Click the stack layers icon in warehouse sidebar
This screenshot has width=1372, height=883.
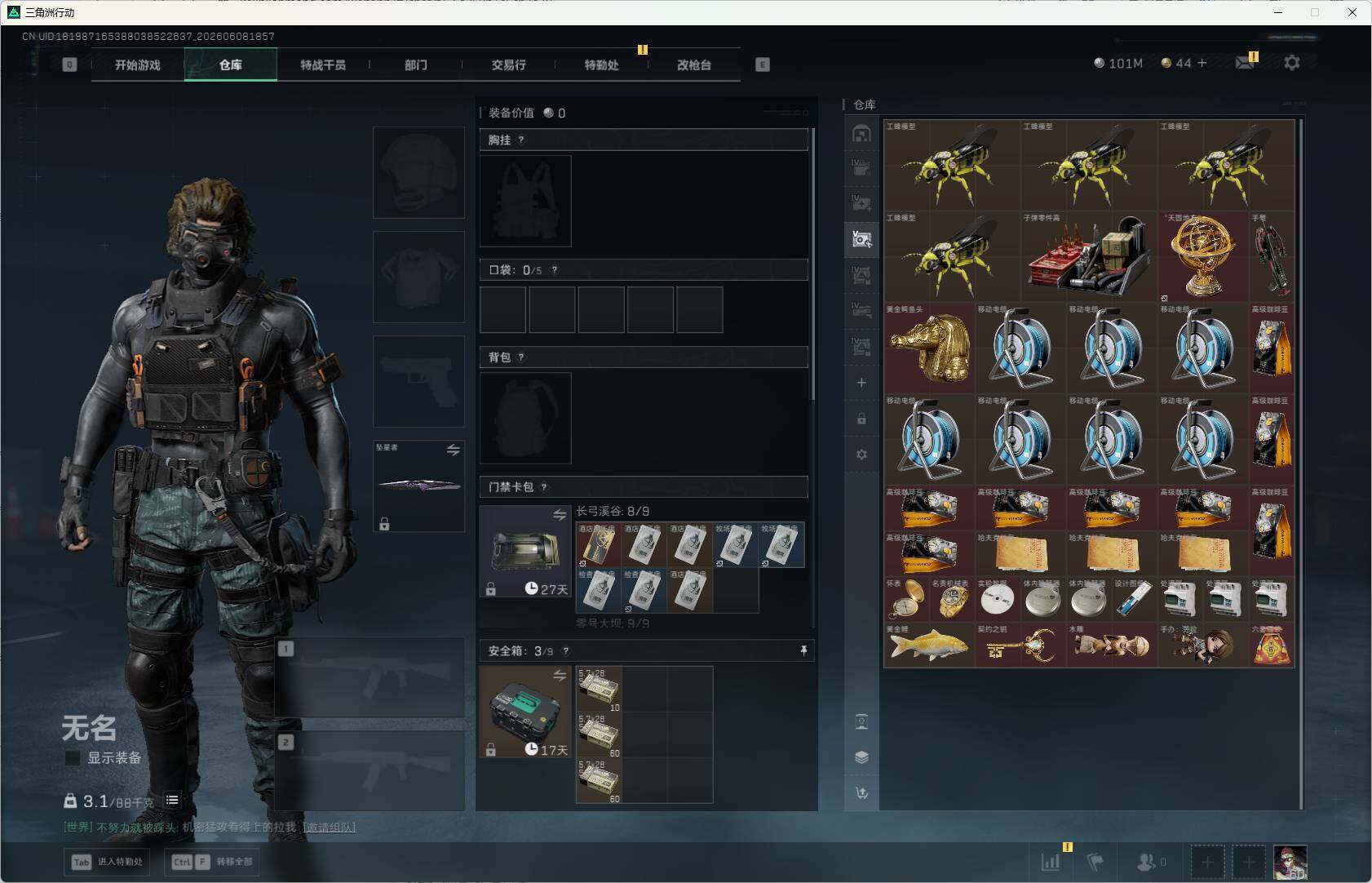tap(861, 757)
